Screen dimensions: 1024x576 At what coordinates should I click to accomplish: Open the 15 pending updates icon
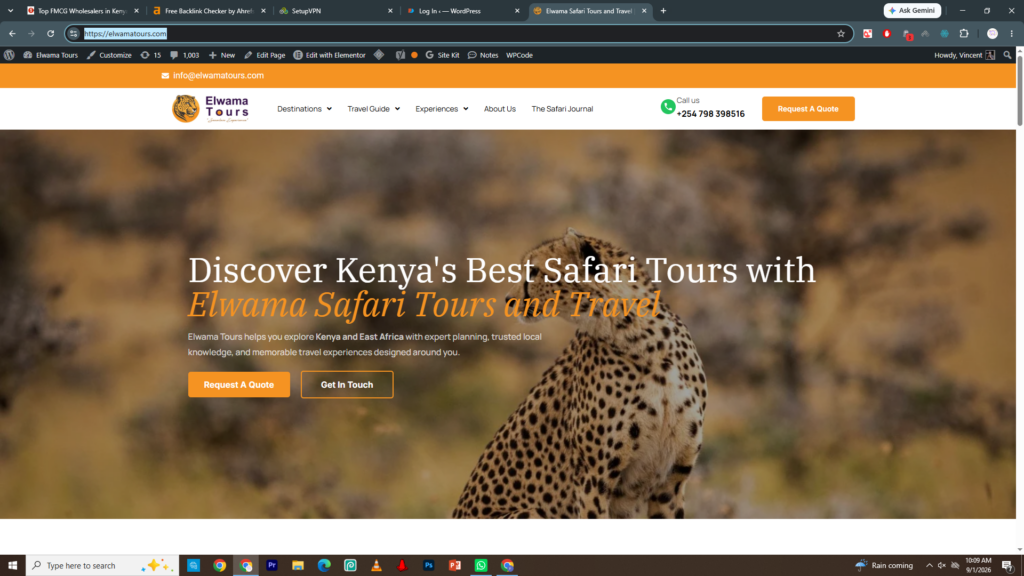[151, 56]
